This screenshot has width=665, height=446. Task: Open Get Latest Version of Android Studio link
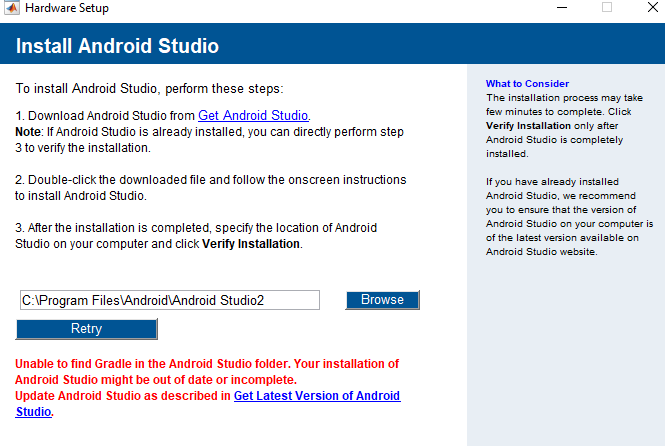click(317, 396)
